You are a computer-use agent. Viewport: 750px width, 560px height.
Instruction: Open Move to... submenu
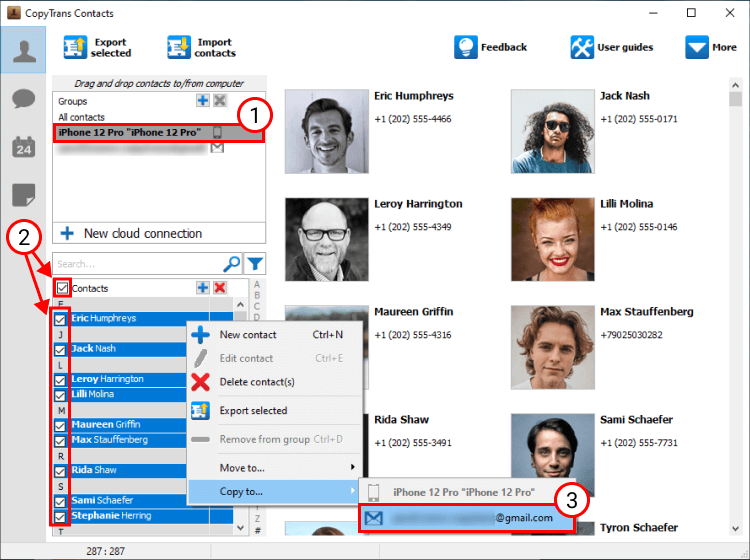point(275,468)
